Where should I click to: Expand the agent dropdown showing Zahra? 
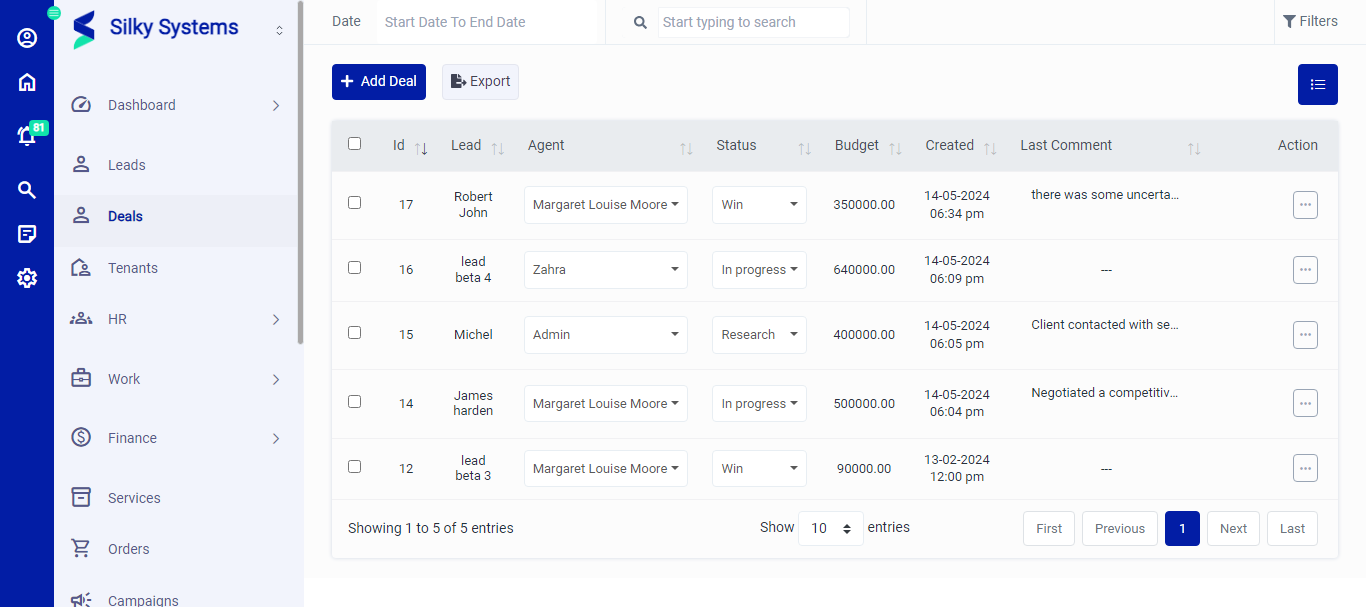pyautogui.click(x=605, y=269)
